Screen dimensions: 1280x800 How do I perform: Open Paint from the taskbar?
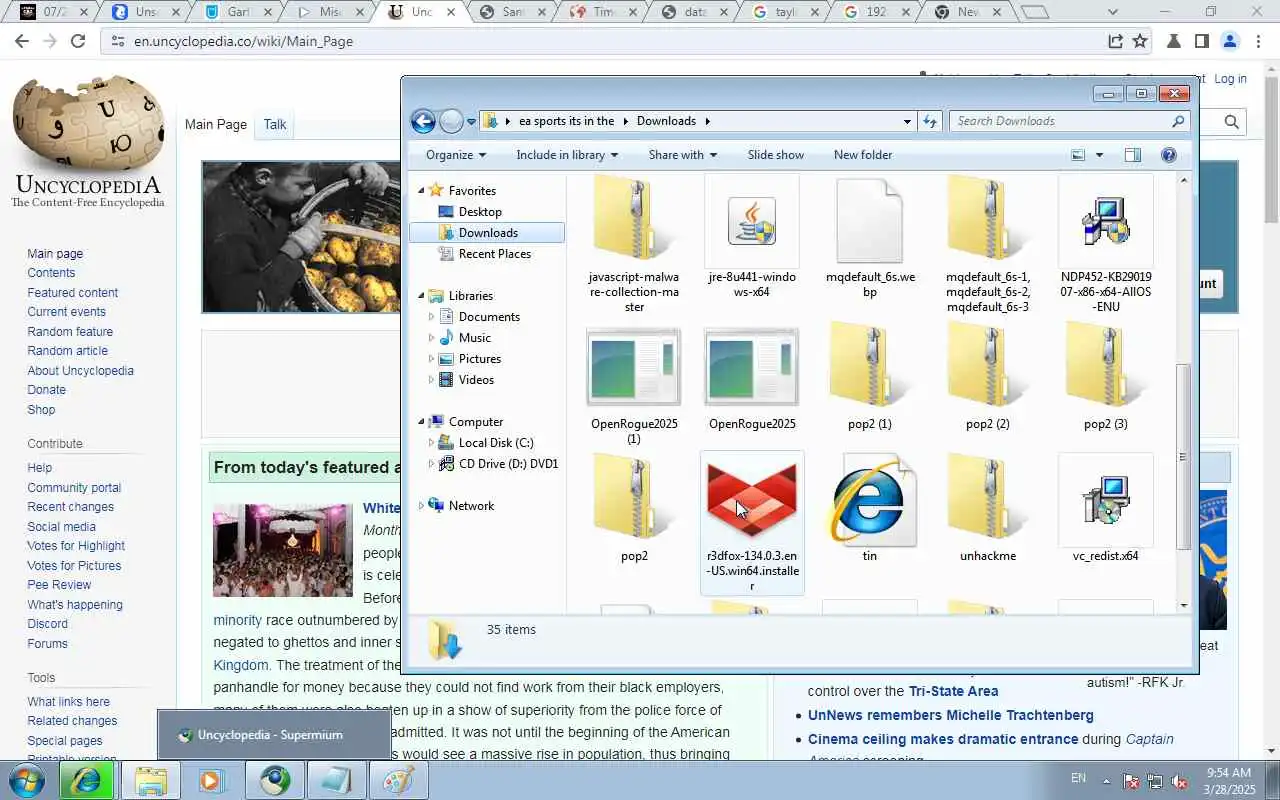coord(398,780)
